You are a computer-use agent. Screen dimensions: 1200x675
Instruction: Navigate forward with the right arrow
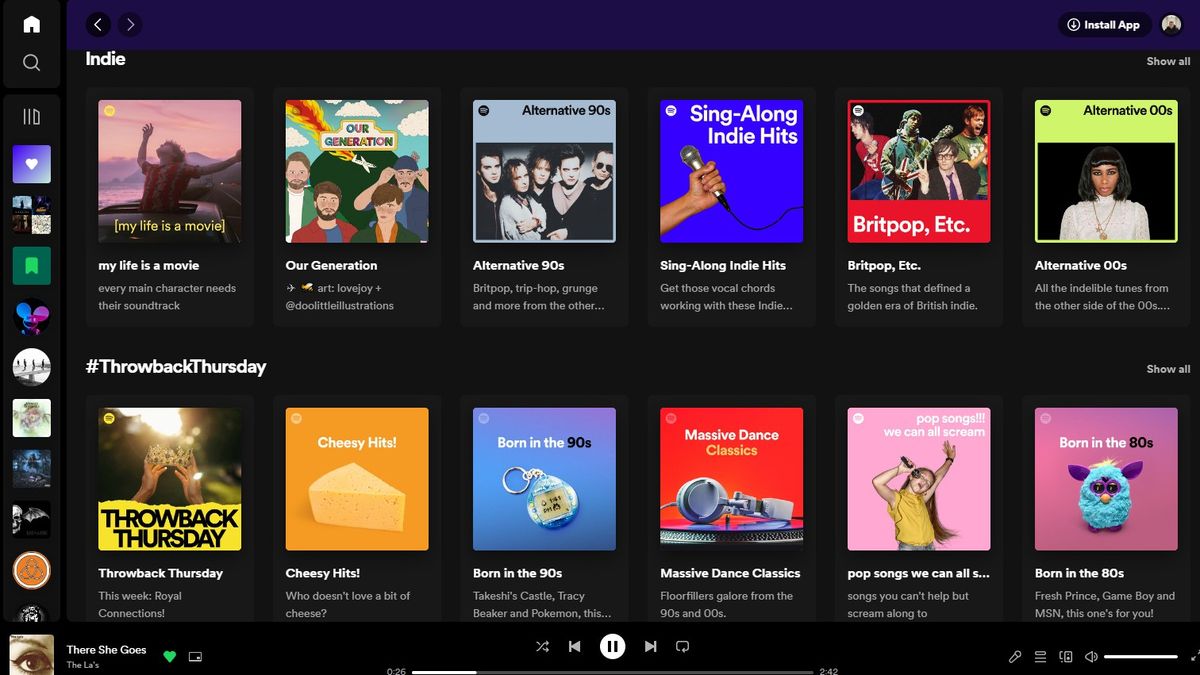coord(130,24)
